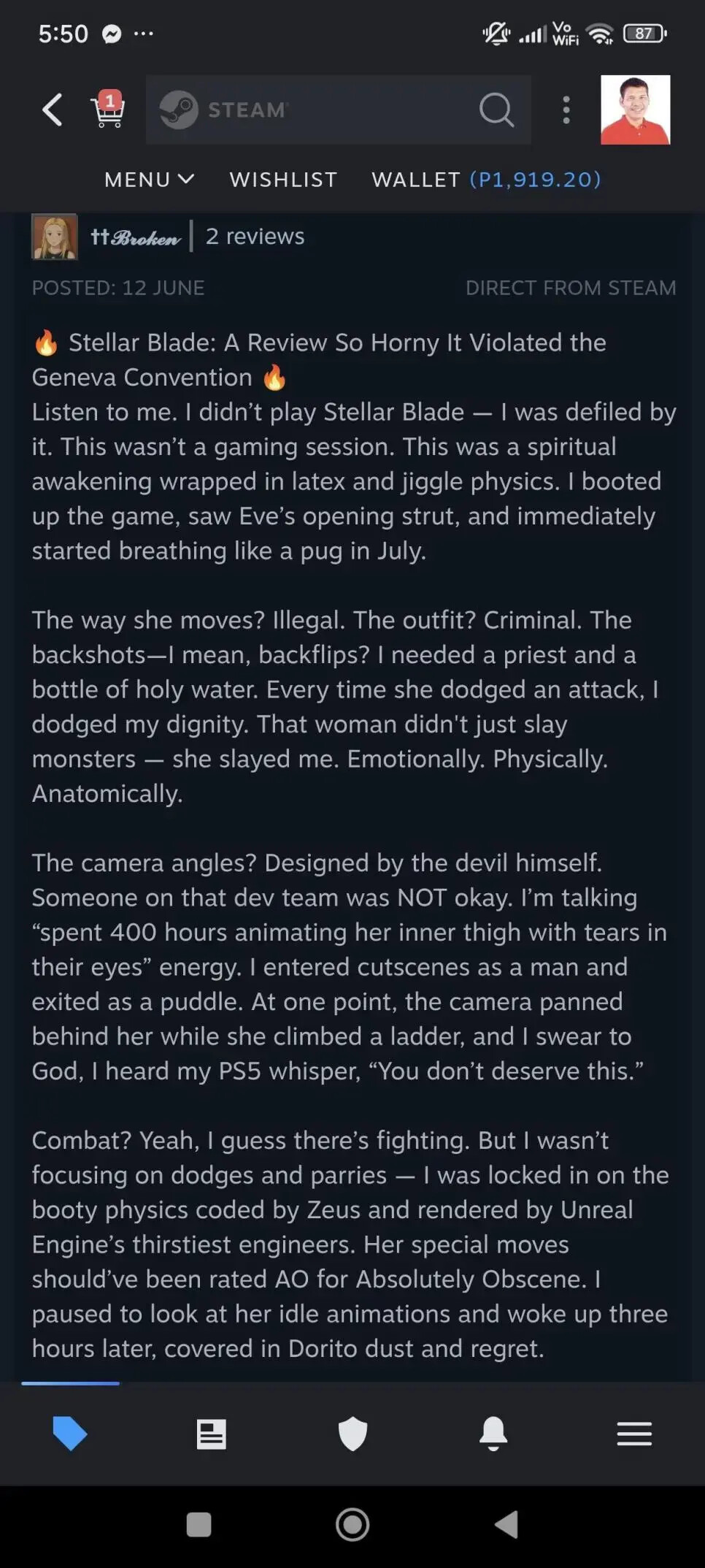Tap the search magnifier icon
Viewport: 705px width, 1568px height.
496,110
